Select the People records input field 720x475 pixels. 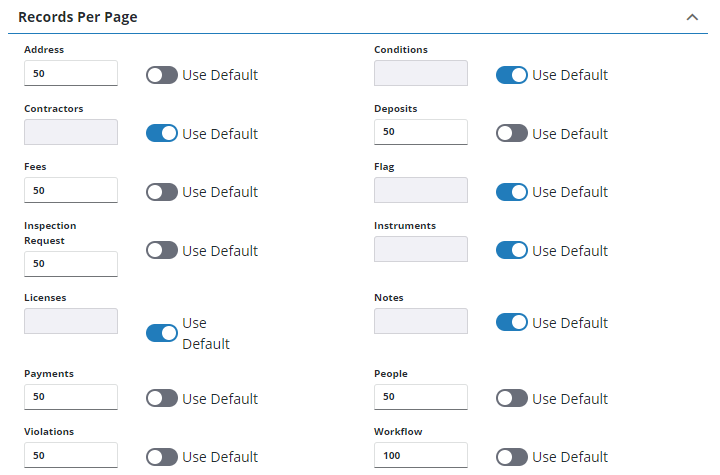(420, 398)
